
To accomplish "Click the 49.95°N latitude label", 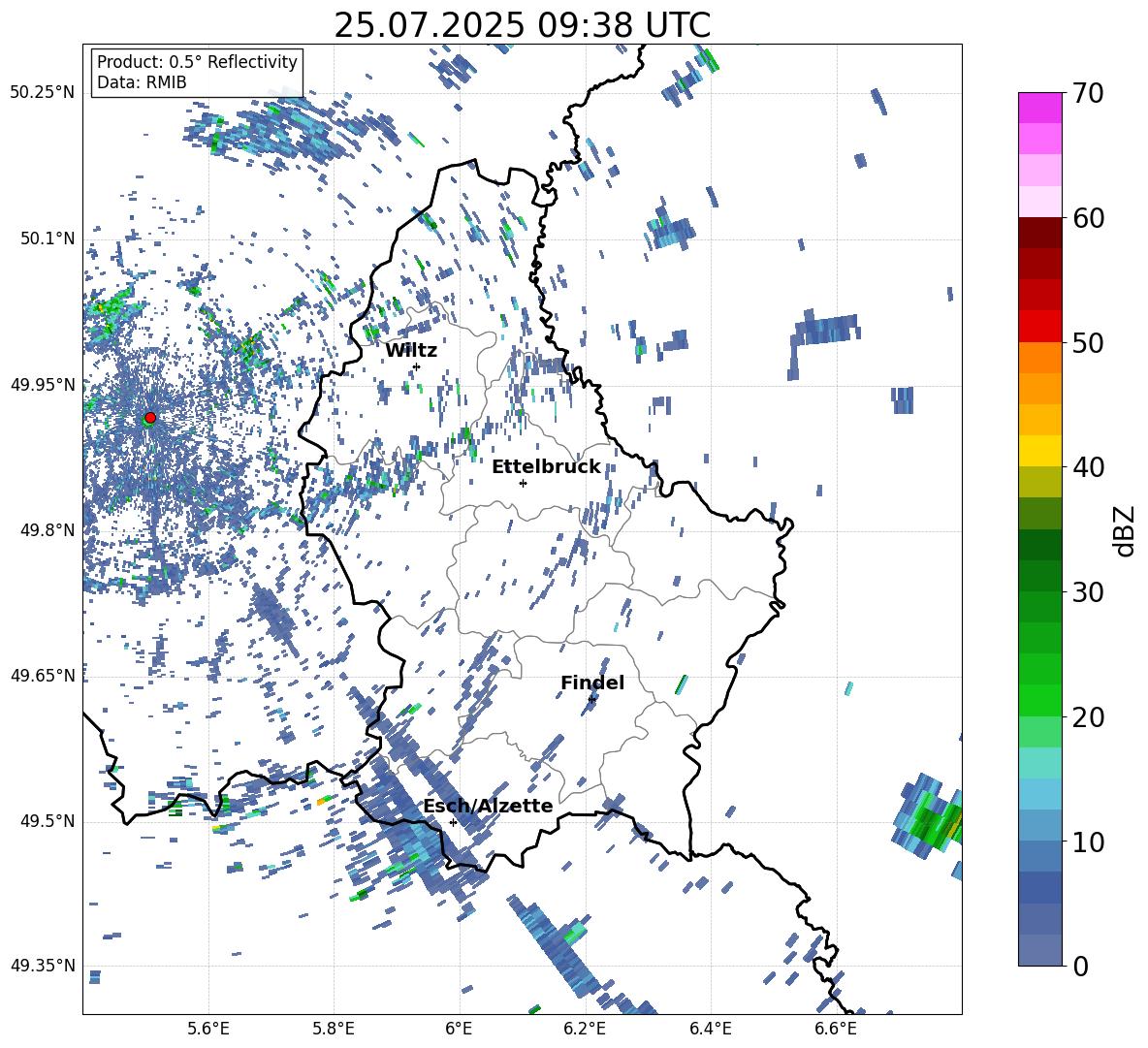I will click(43, 384).
